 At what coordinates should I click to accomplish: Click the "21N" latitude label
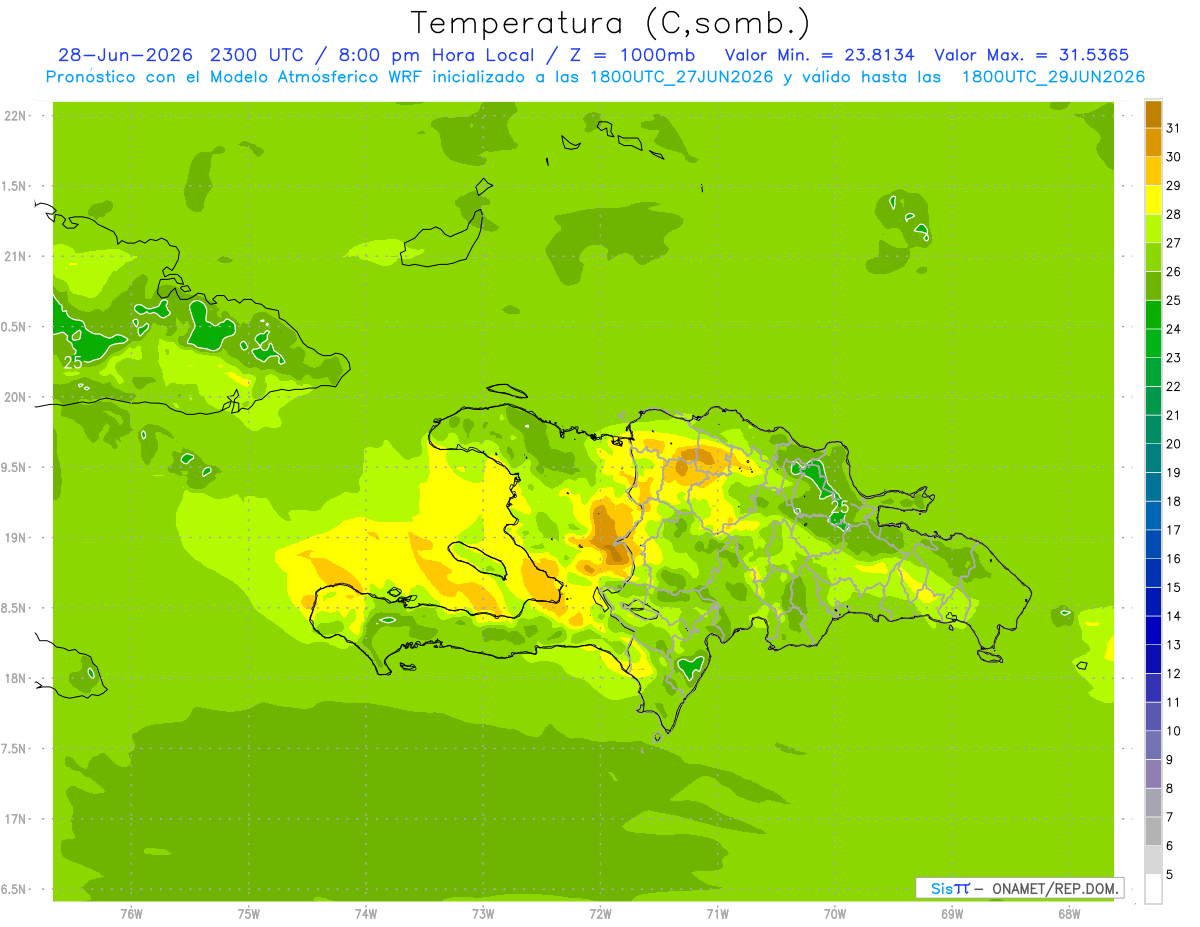coord(15,257)
